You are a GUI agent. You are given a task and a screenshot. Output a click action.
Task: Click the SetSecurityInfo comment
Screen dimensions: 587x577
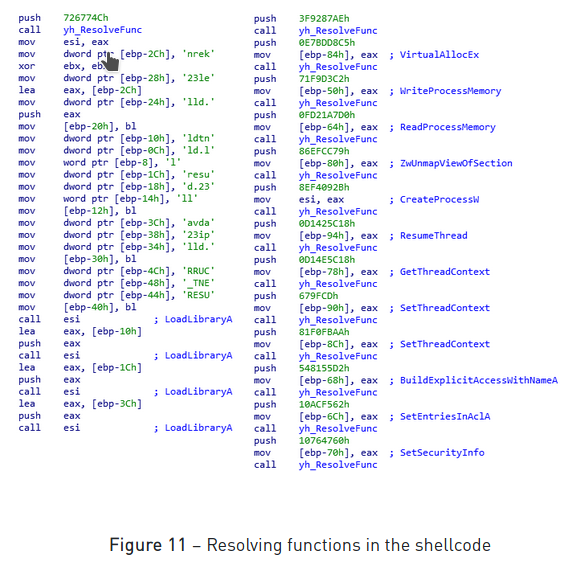click(442, 453)
